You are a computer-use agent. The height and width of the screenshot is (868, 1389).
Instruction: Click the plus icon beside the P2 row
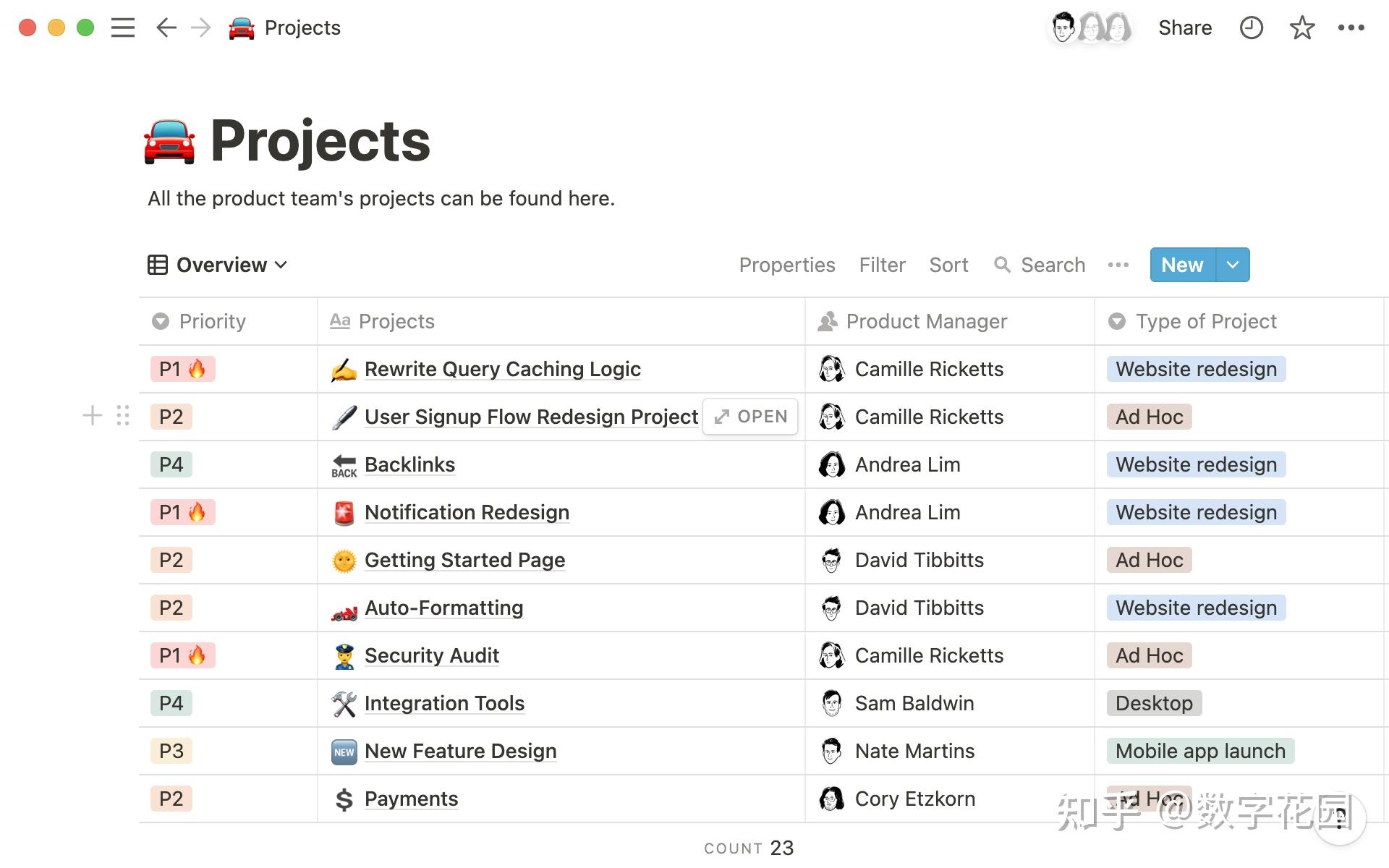pos(92,415)
